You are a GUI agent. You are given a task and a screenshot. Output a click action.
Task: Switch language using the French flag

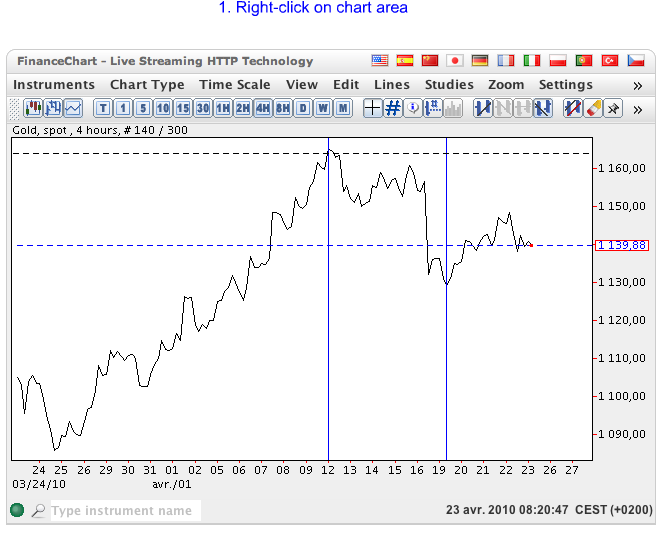point(506,61)
